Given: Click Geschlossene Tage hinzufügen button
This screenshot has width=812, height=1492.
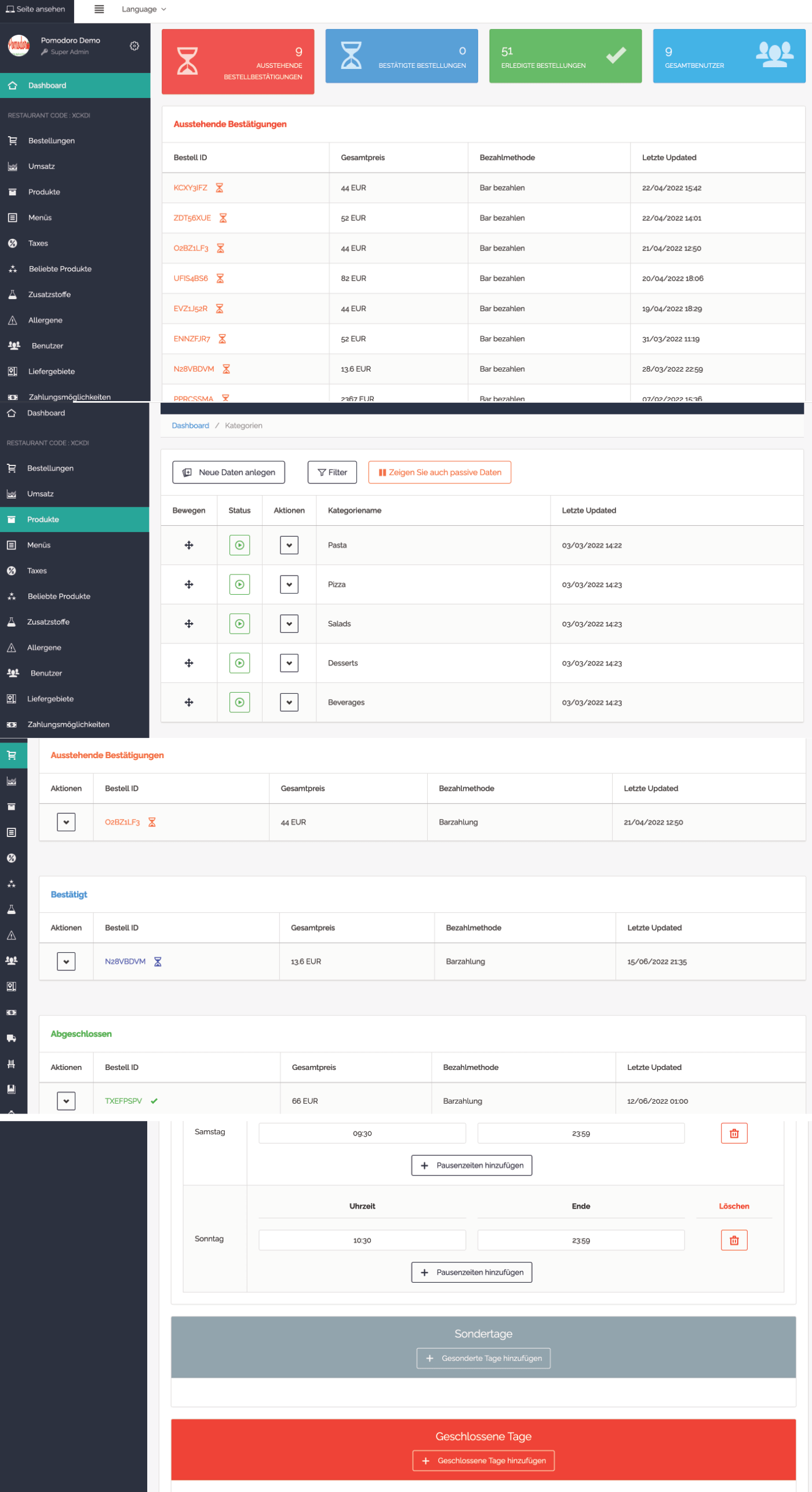Looking at the screenshot, I should click(x=483, y=1461).
